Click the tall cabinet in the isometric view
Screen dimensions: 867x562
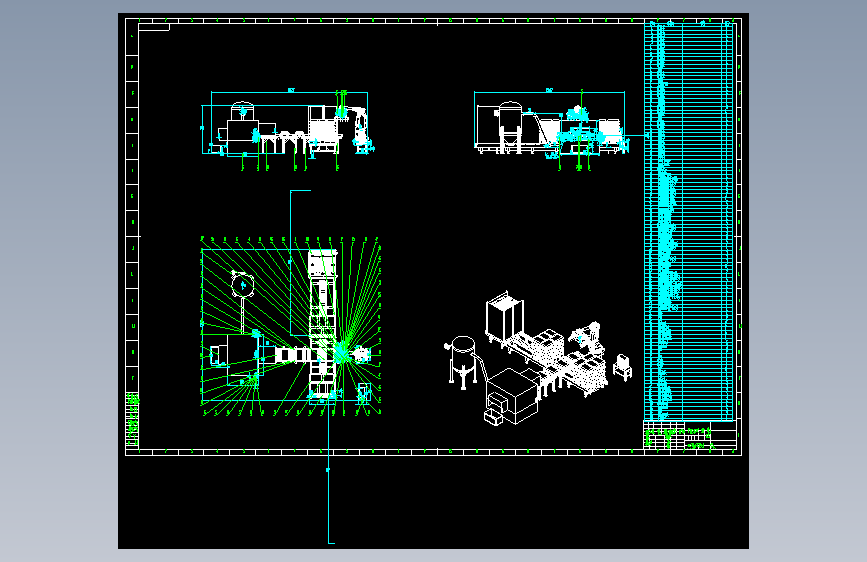click(504, 316)
